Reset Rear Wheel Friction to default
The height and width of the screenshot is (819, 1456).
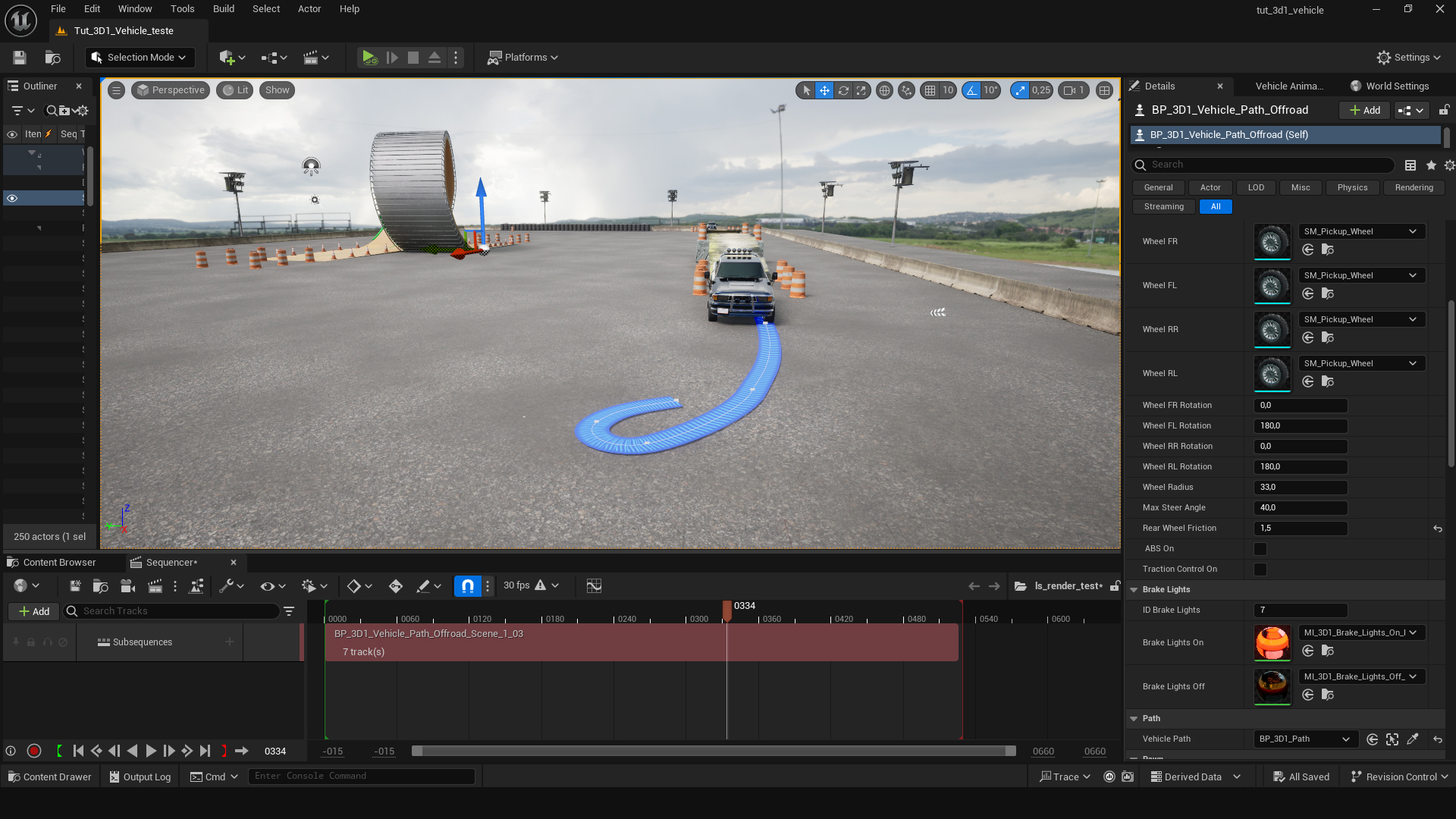point(1437,529)
